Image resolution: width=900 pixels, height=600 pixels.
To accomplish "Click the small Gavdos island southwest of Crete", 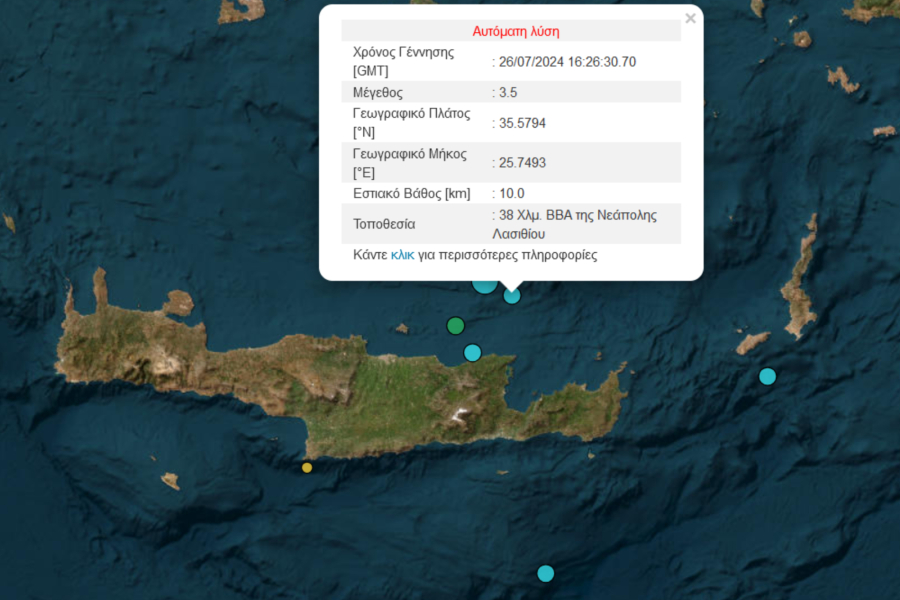I will coord(170,480).
